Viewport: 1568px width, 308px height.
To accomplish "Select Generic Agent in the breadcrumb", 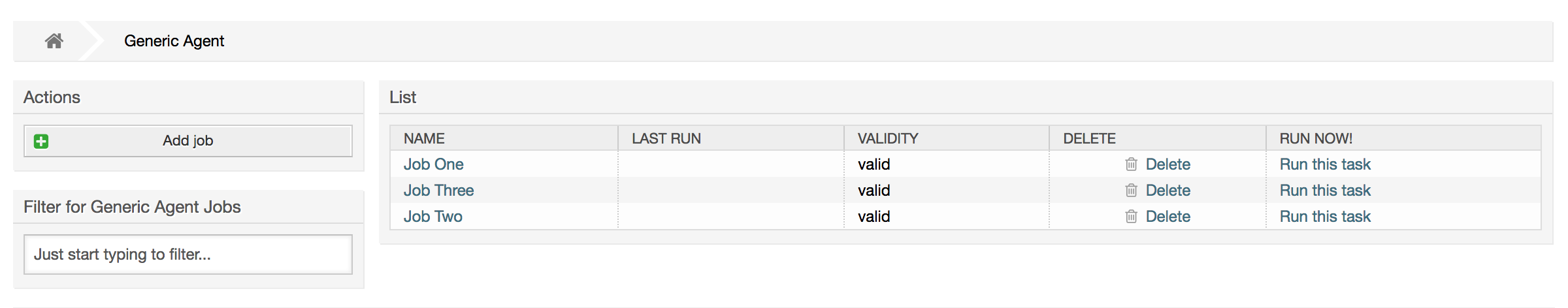I will (x=174, y=41).
